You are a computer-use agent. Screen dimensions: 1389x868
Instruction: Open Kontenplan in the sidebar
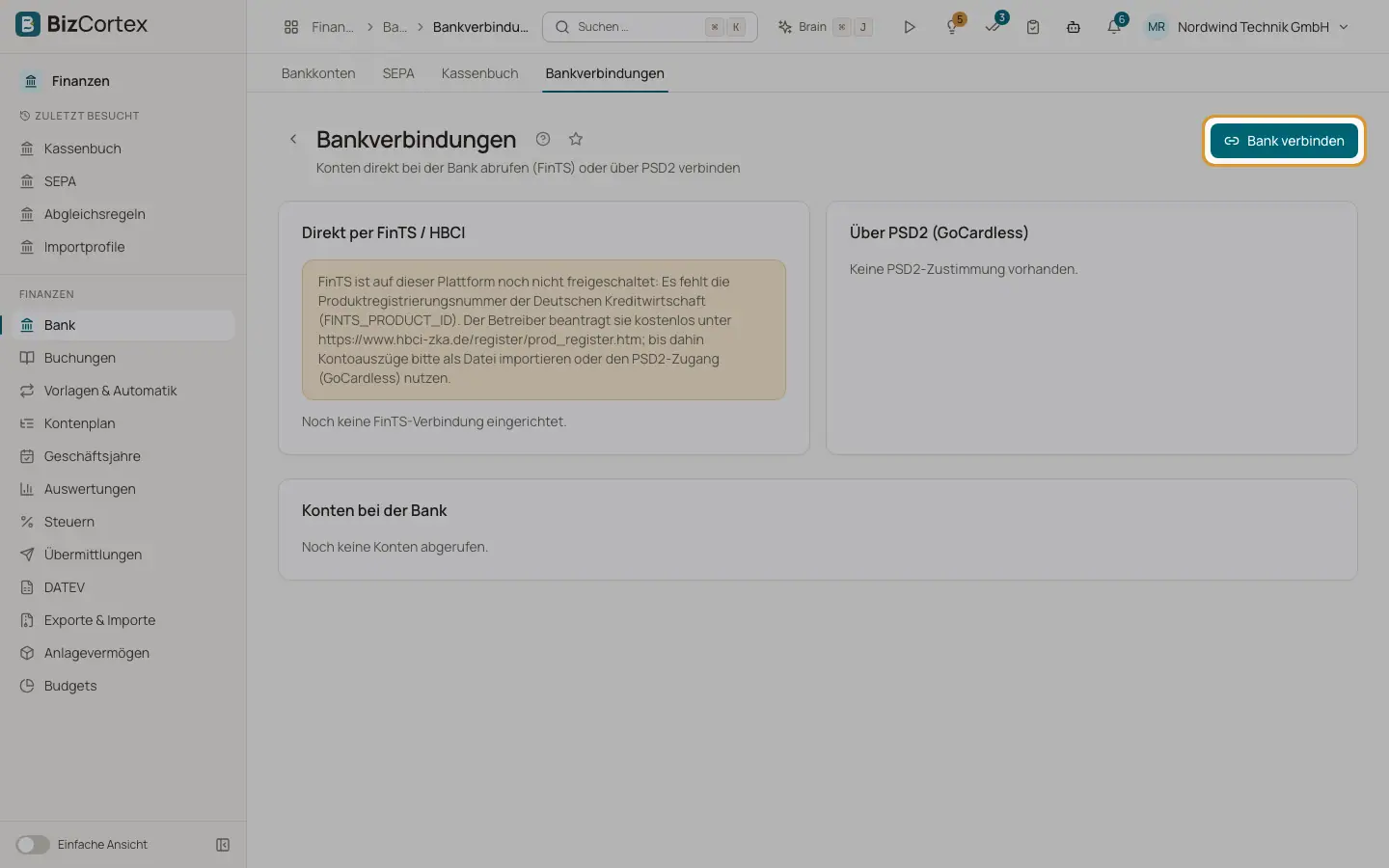[x=123, y=423]
